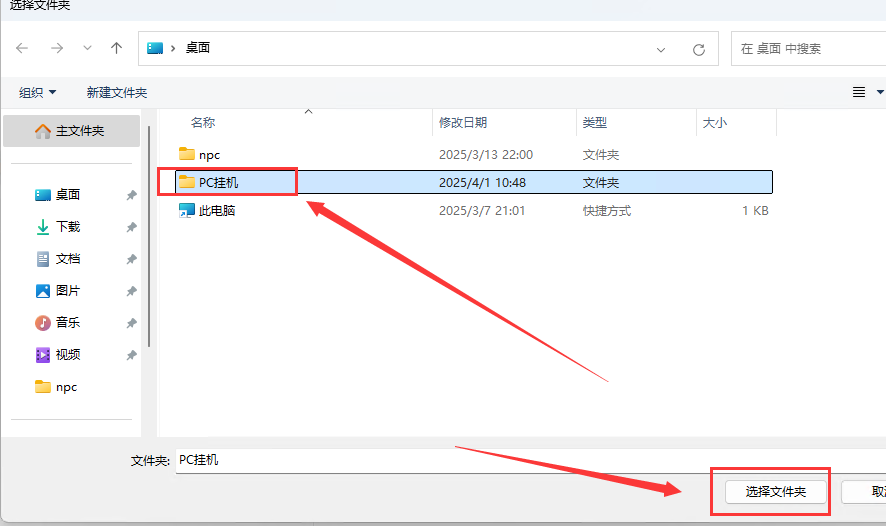Image resolution: width=886 pixels, height=526 pixels.
Task: Open Pictures (图片) in sidebar
Action: (x=67, y=291)
